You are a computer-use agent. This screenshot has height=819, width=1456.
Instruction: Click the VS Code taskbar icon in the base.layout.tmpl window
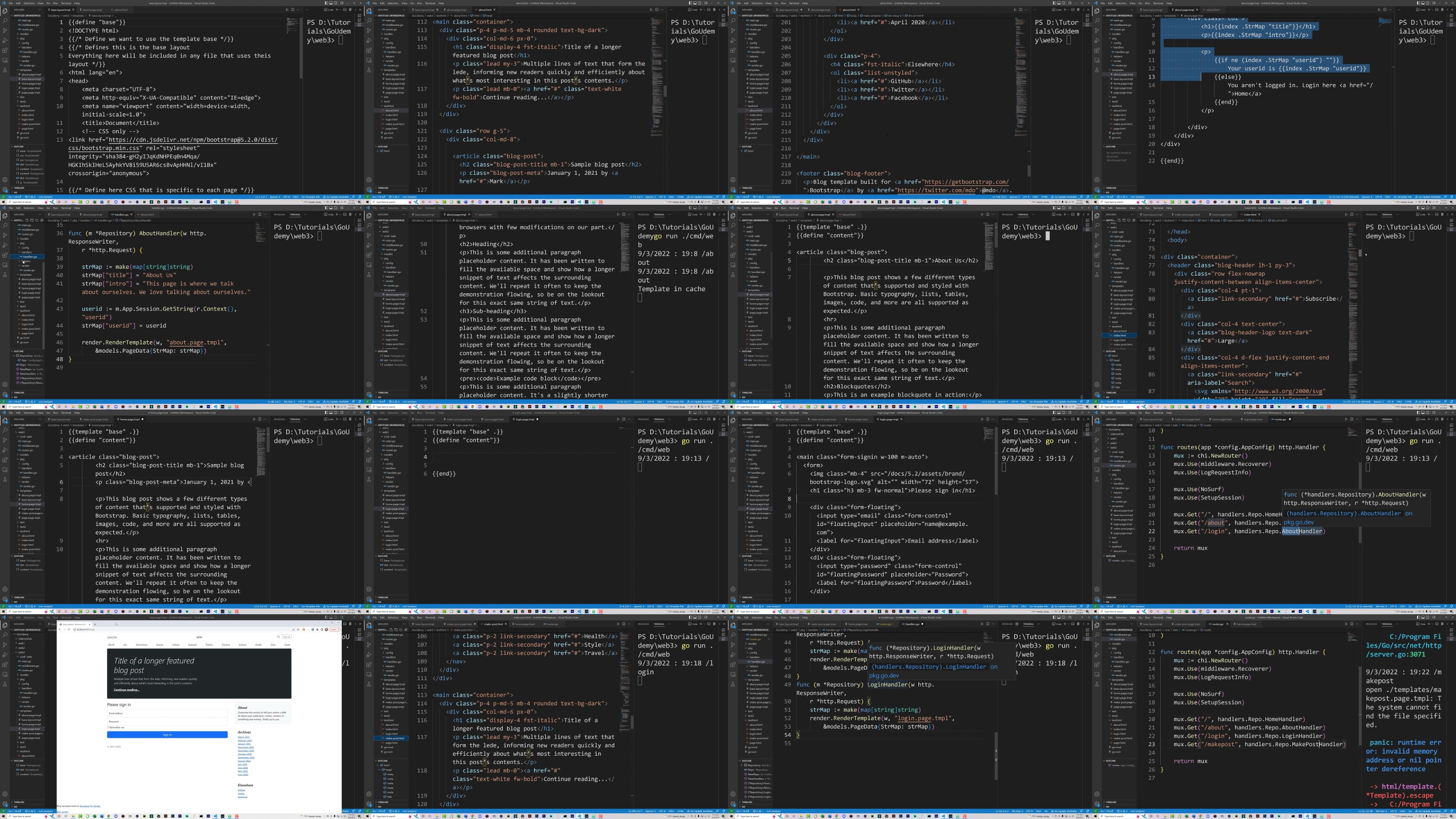pyautogui.click(x=216, y=202)
